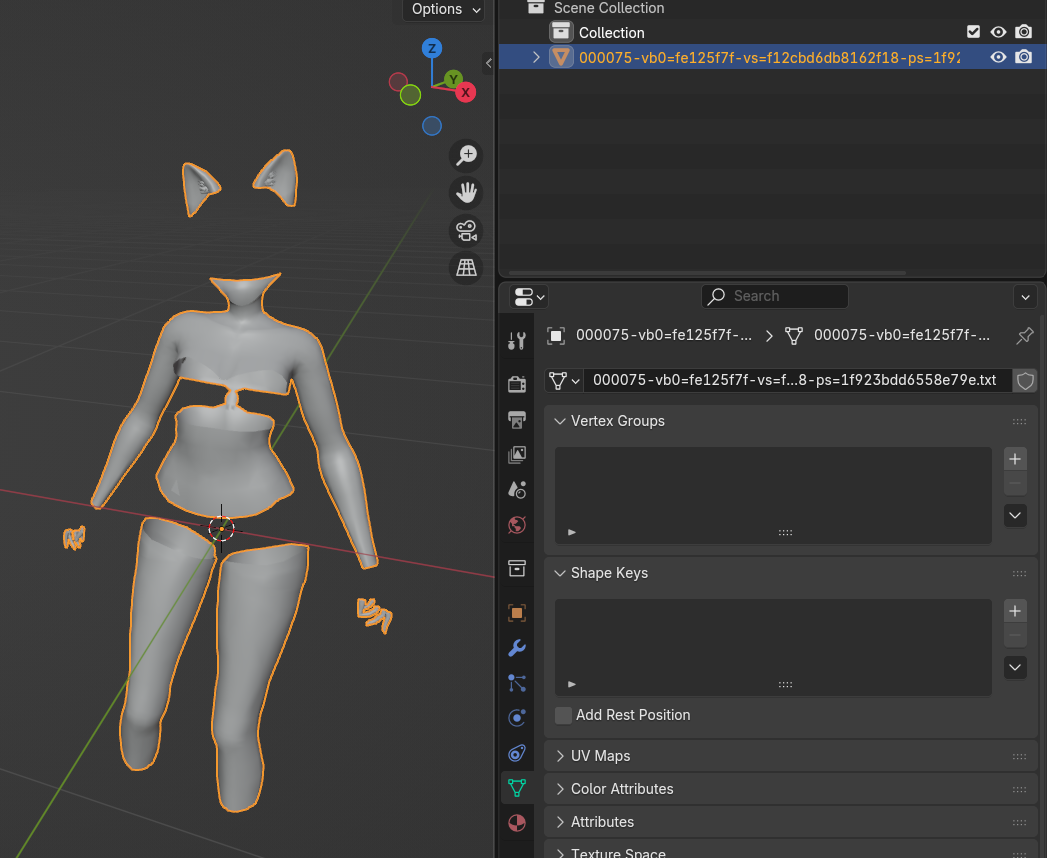Screen dimensions: 1047x858
Task: Open the viewport Options dropdown
Action: (443, 9)
